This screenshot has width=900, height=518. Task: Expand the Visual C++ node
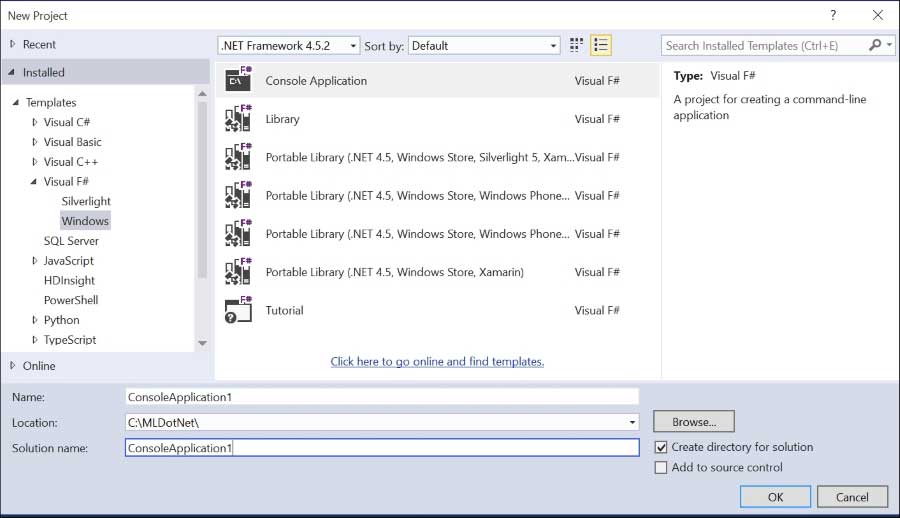click(x=35, y=162)
